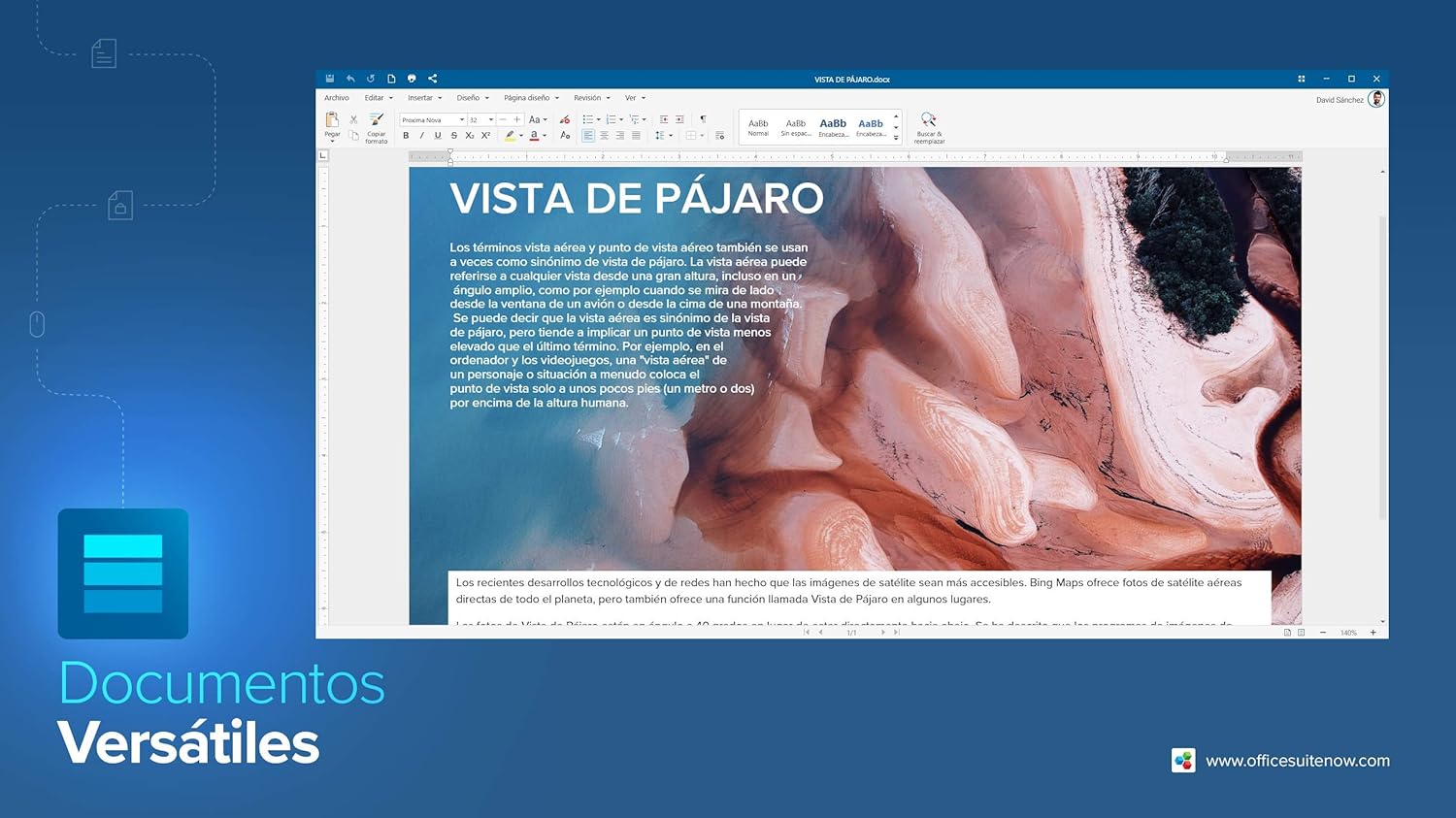This screenshot has height=818, width=1456.
Task: Toggle italic formatting
Action: (421, 136)
